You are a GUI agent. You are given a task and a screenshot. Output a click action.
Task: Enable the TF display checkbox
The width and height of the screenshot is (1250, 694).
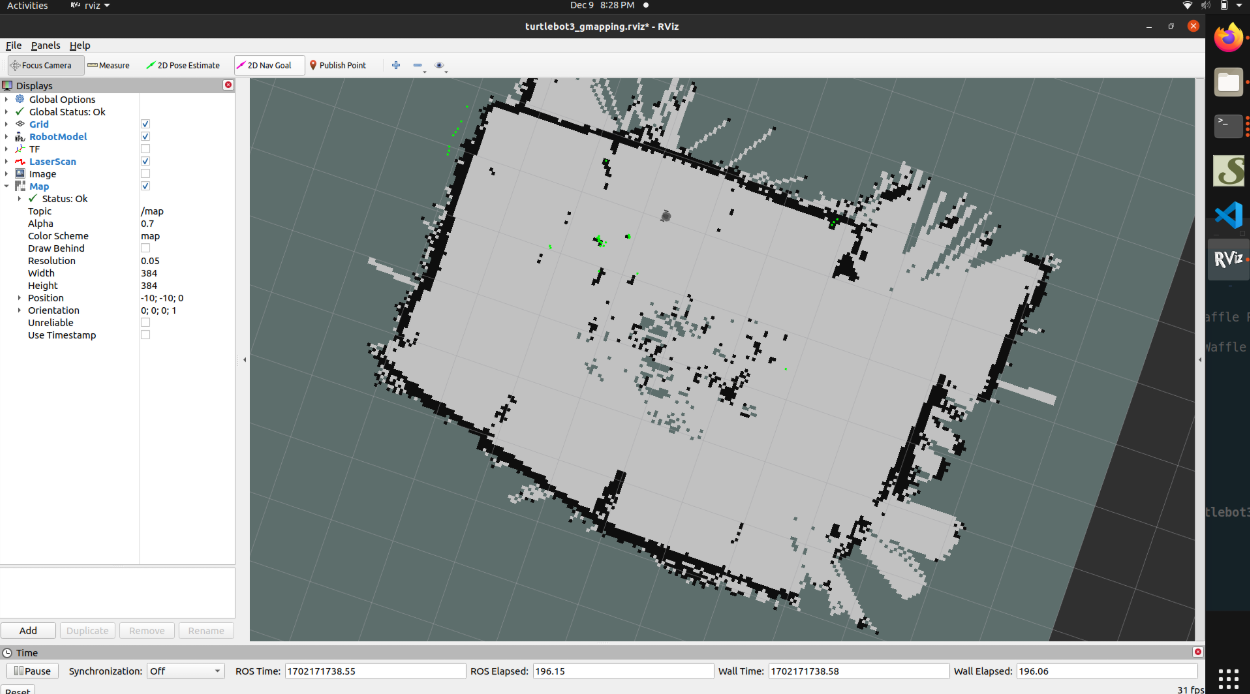(x=145, y=149)
